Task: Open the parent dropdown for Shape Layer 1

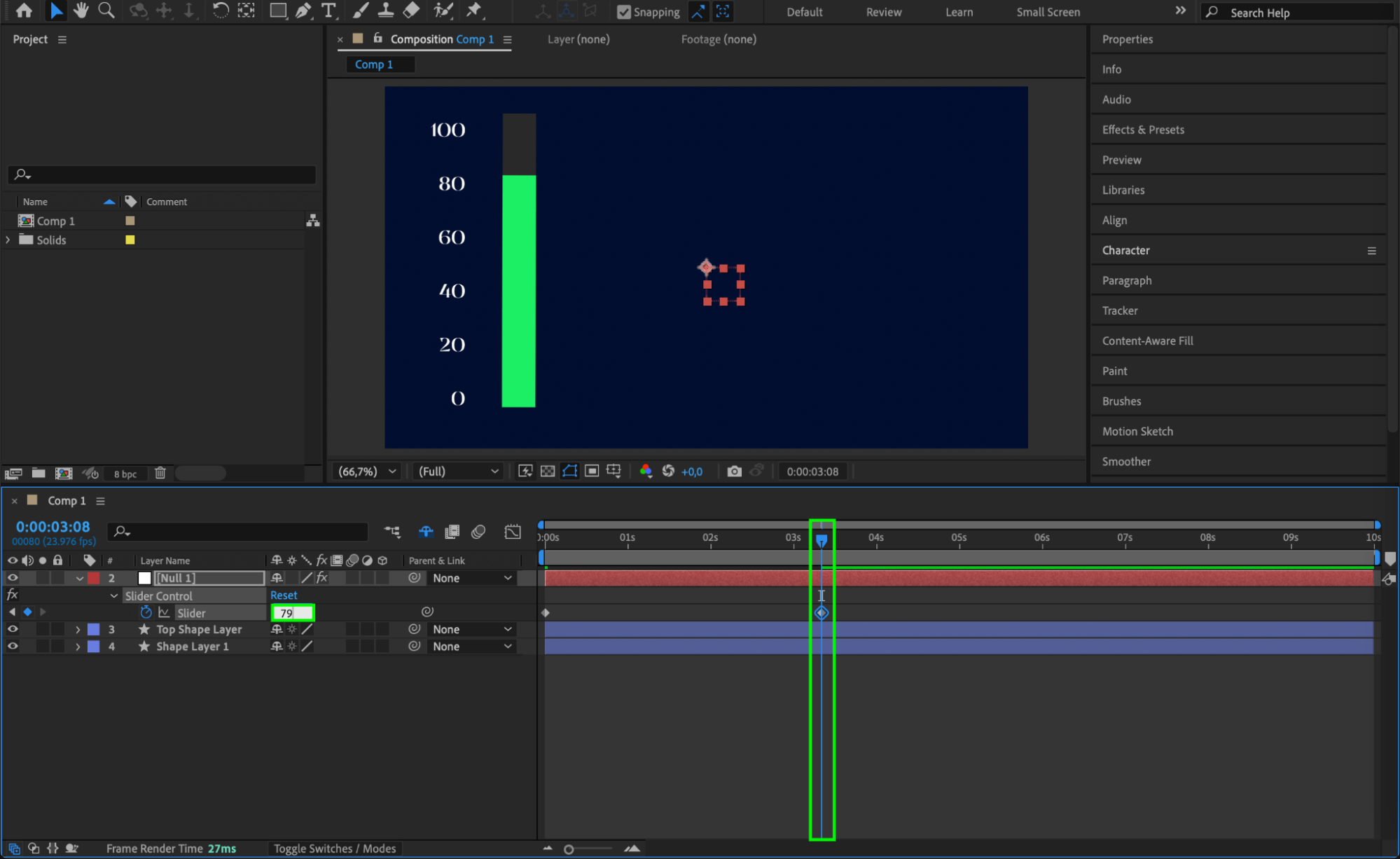Action: point(471,647)
